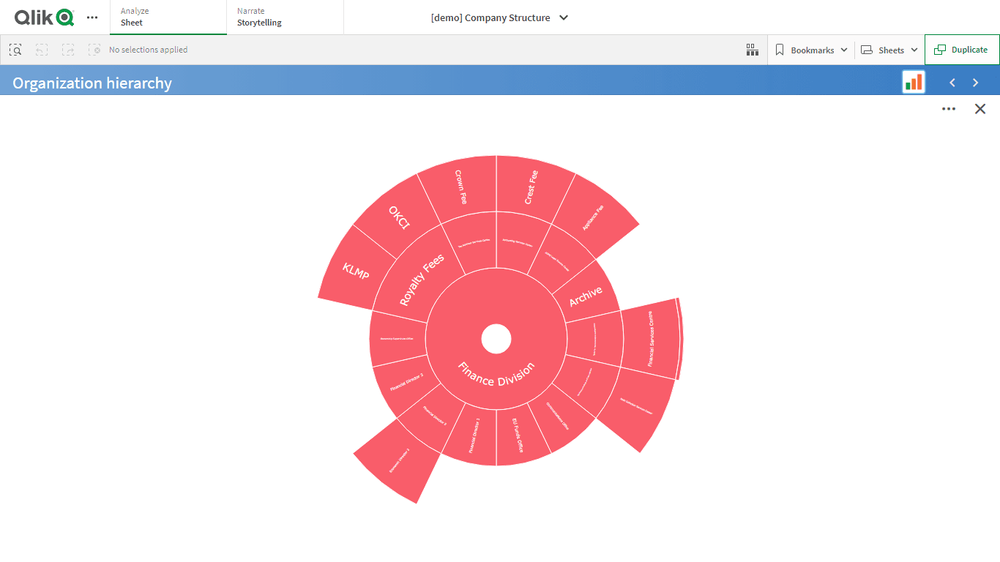The image size is (1000, 562).
Task: Open the Smart Search tool
Action: [16, 50]
